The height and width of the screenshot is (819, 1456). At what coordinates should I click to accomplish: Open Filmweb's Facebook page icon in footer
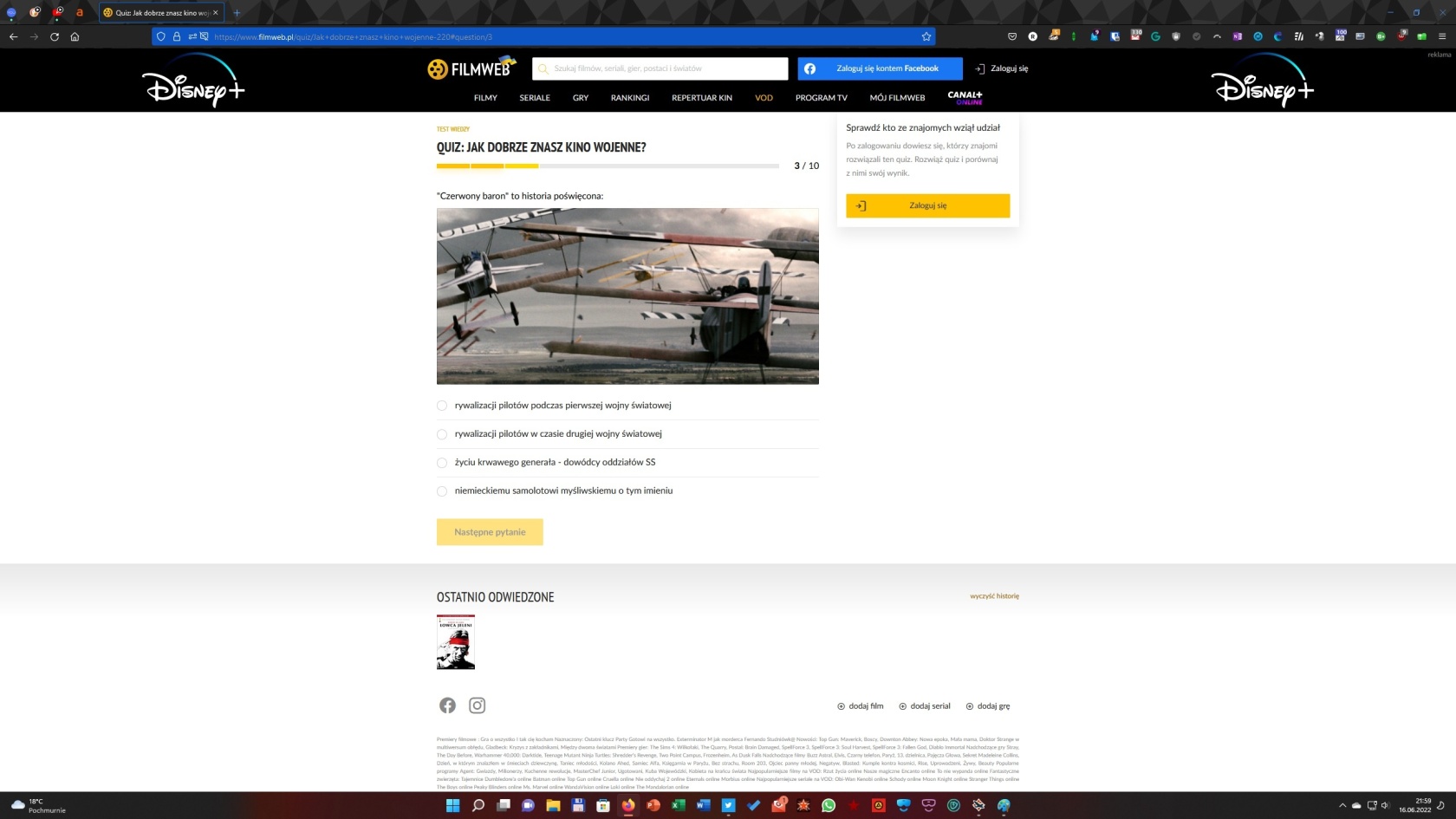click(447, 705)
